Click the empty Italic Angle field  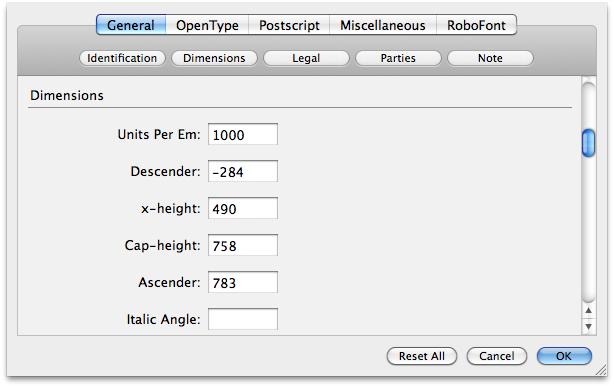(243, 319)
